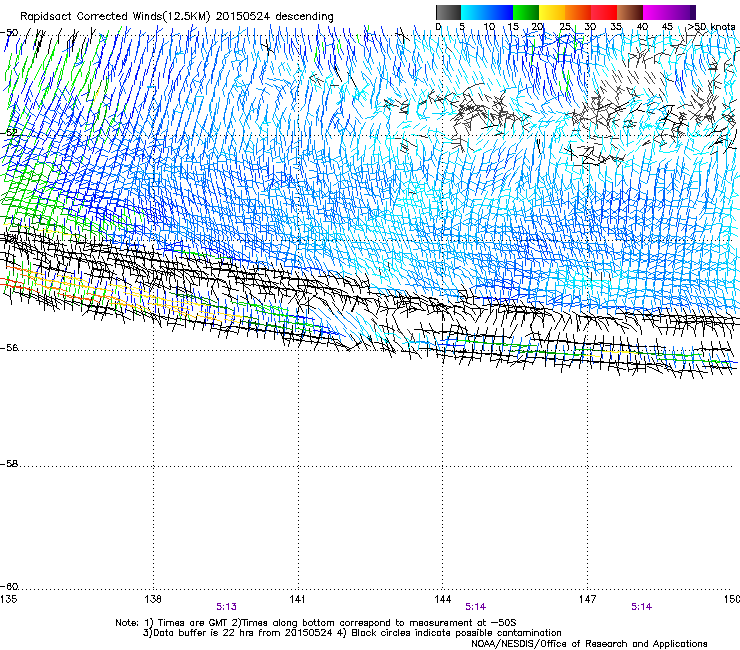
Task: Click the '141' longitude label
Action: click(x=297, y=599)
